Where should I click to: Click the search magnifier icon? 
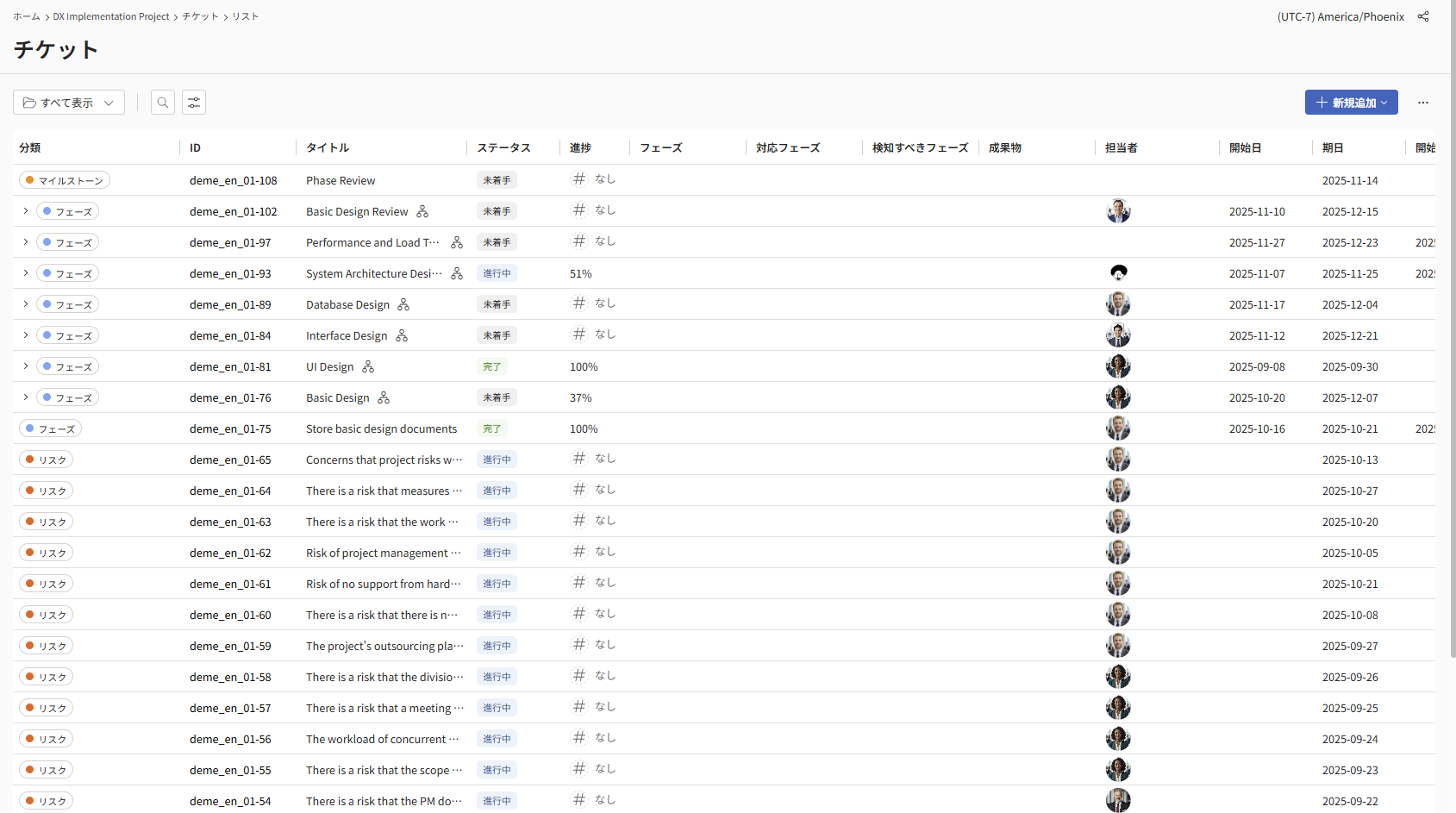[x=163, y=103]
